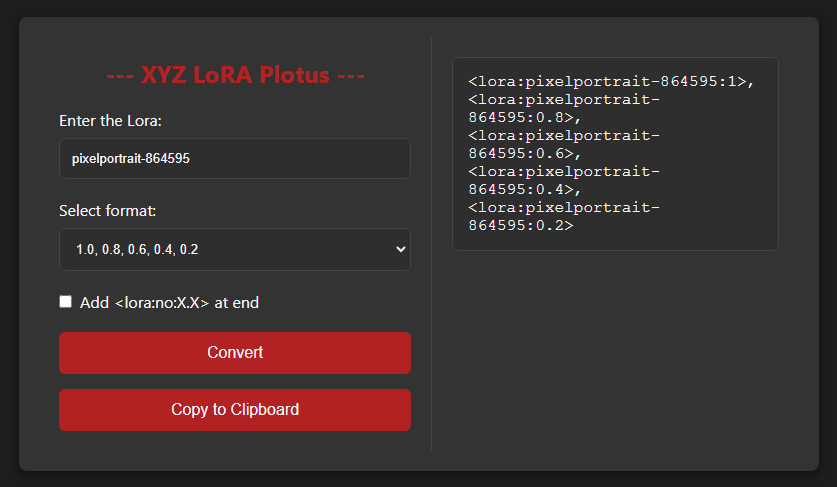The image size is (837, 487).
Task: Click the pixelportrait-864595 text in the input
Action: 131,159
